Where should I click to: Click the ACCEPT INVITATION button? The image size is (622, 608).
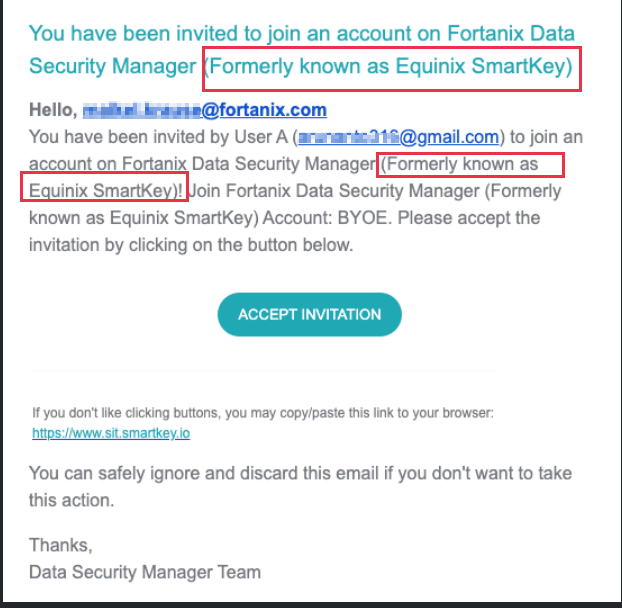(x=309, y=314)
